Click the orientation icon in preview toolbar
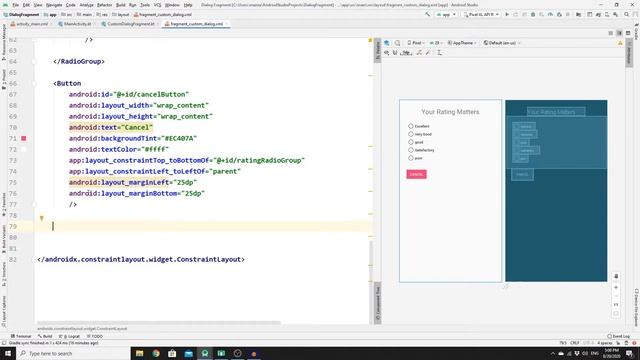The image size is (640, 360). click(x=398, y=43)
